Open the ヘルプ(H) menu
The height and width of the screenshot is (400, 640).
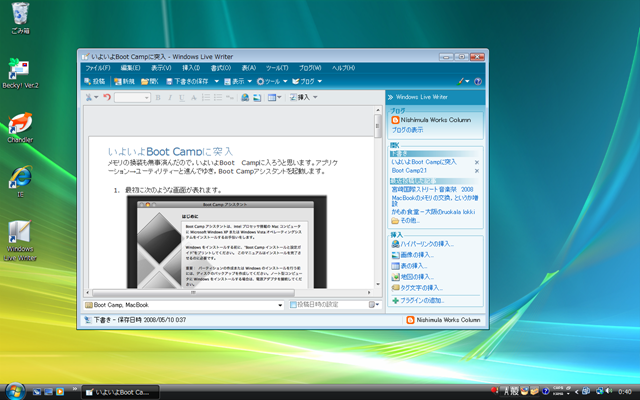coord(343,68)
